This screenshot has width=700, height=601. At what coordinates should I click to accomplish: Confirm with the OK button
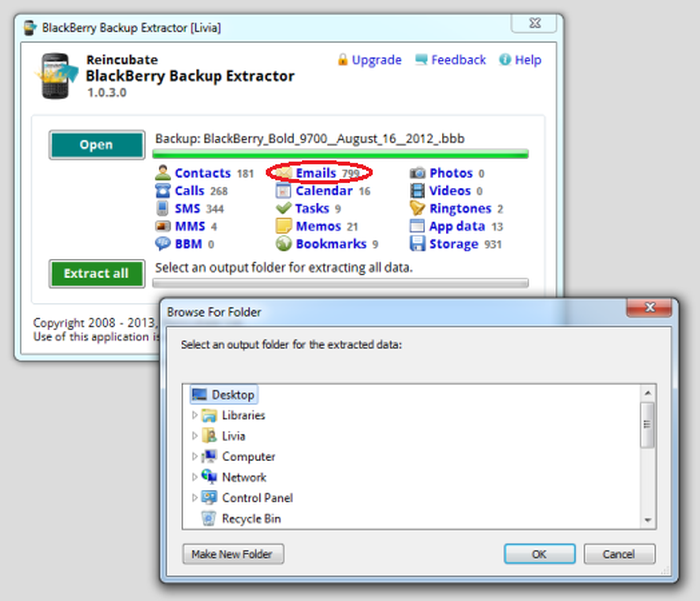pyautogui.click(x=539, y=554)
